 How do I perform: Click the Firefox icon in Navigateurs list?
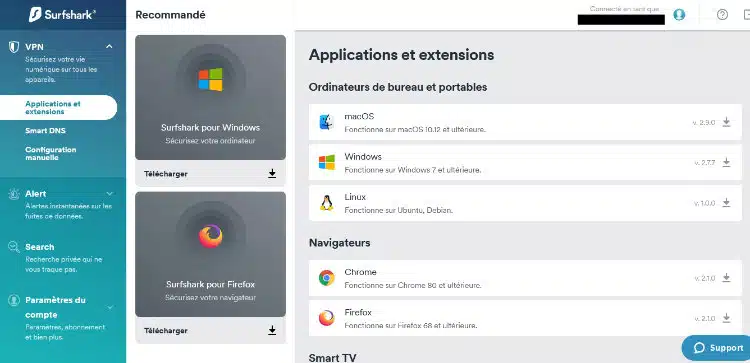point(327,318)
